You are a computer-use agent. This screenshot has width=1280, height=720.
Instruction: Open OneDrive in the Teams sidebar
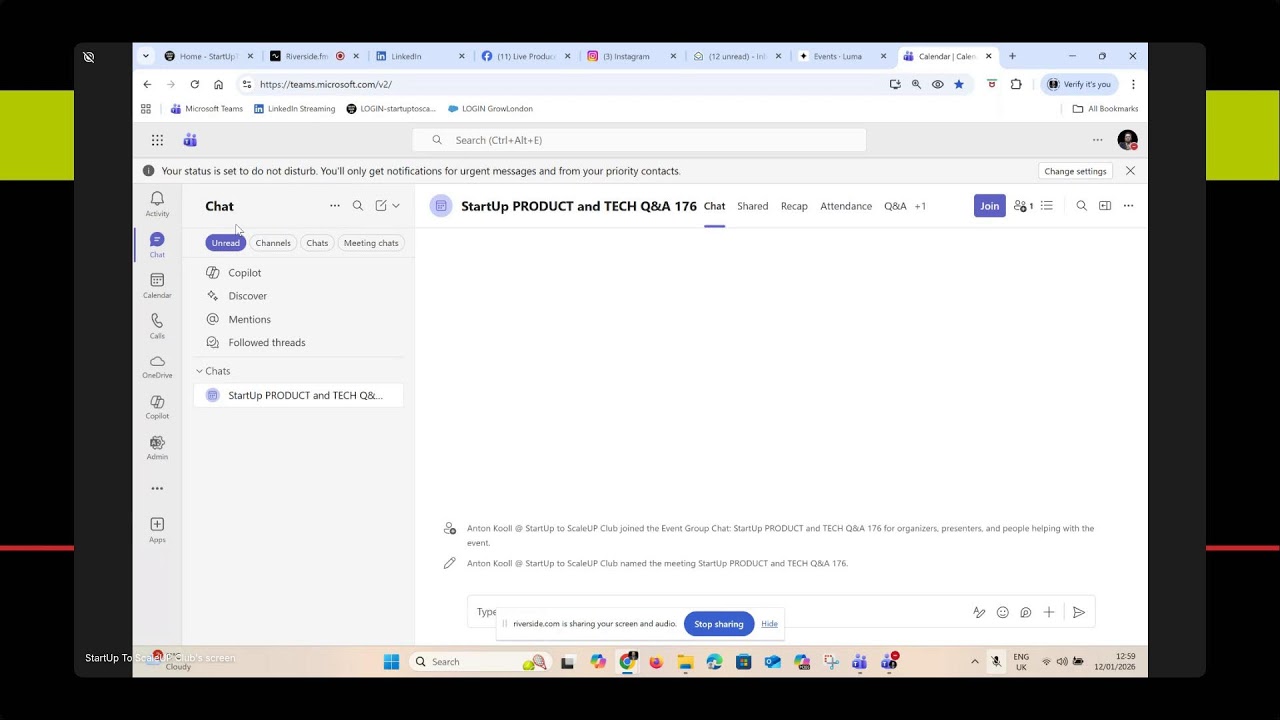pyautogui.click(x=157, y=366)
